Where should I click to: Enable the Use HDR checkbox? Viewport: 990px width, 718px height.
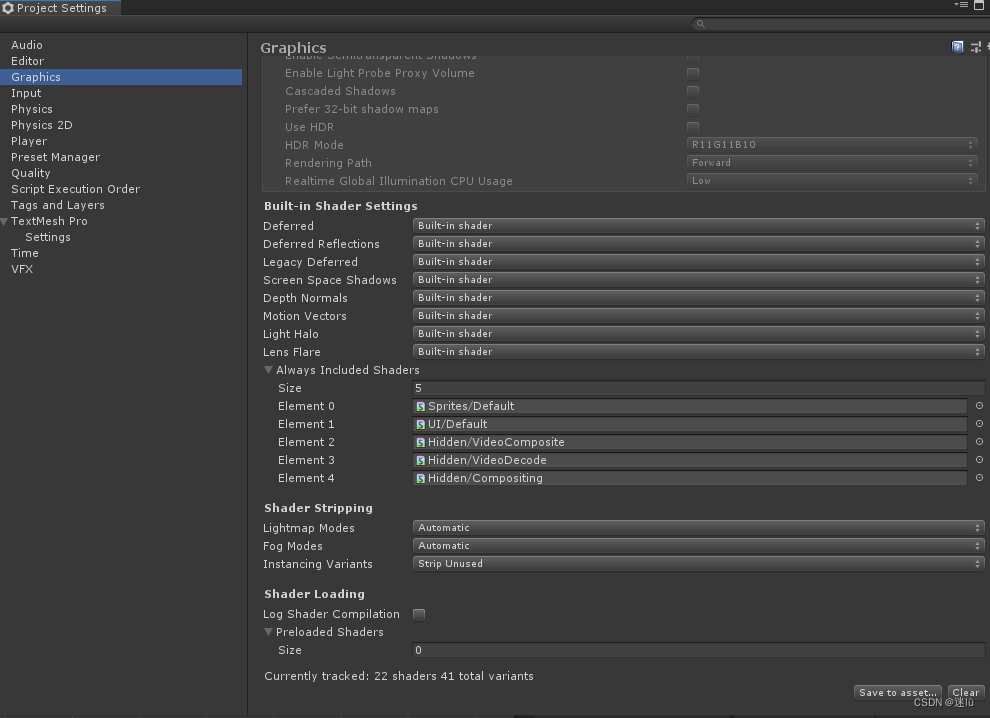pos(693,127)
